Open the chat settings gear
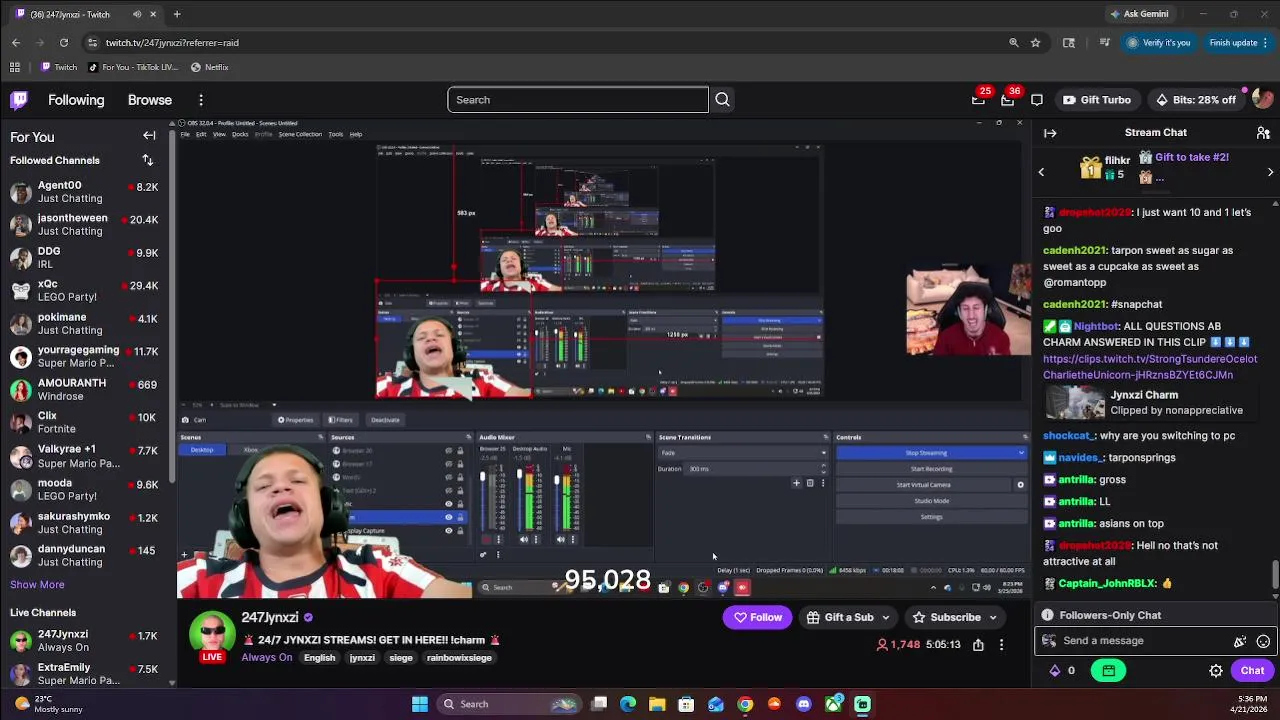1280x720 pixels. click(1216, 671)
